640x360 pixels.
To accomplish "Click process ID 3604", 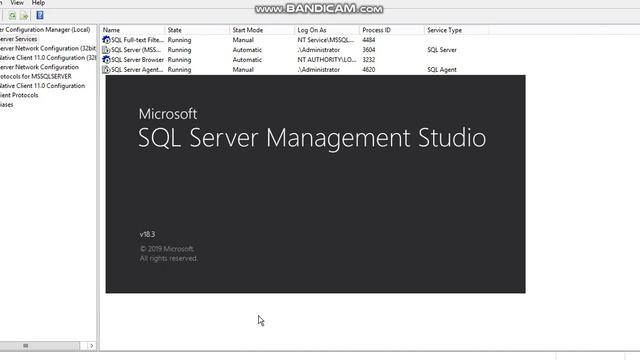I will click(369, 50).
